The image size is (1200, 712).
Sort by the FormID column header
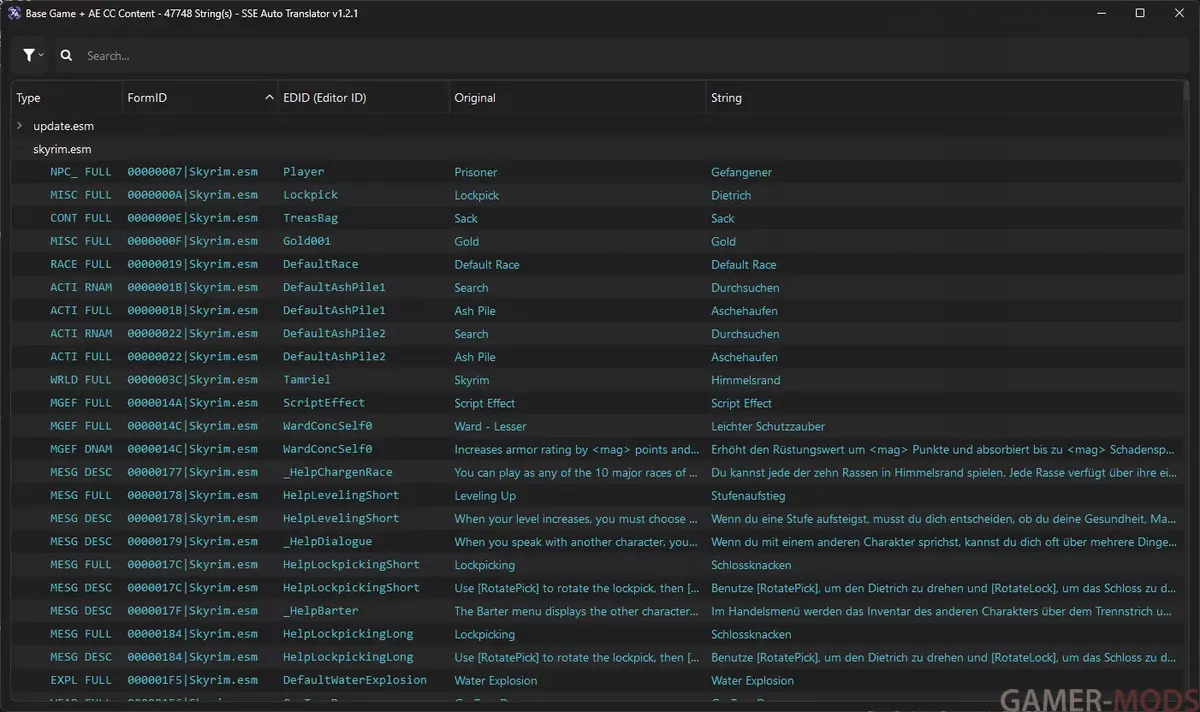[x=147, y=98]
